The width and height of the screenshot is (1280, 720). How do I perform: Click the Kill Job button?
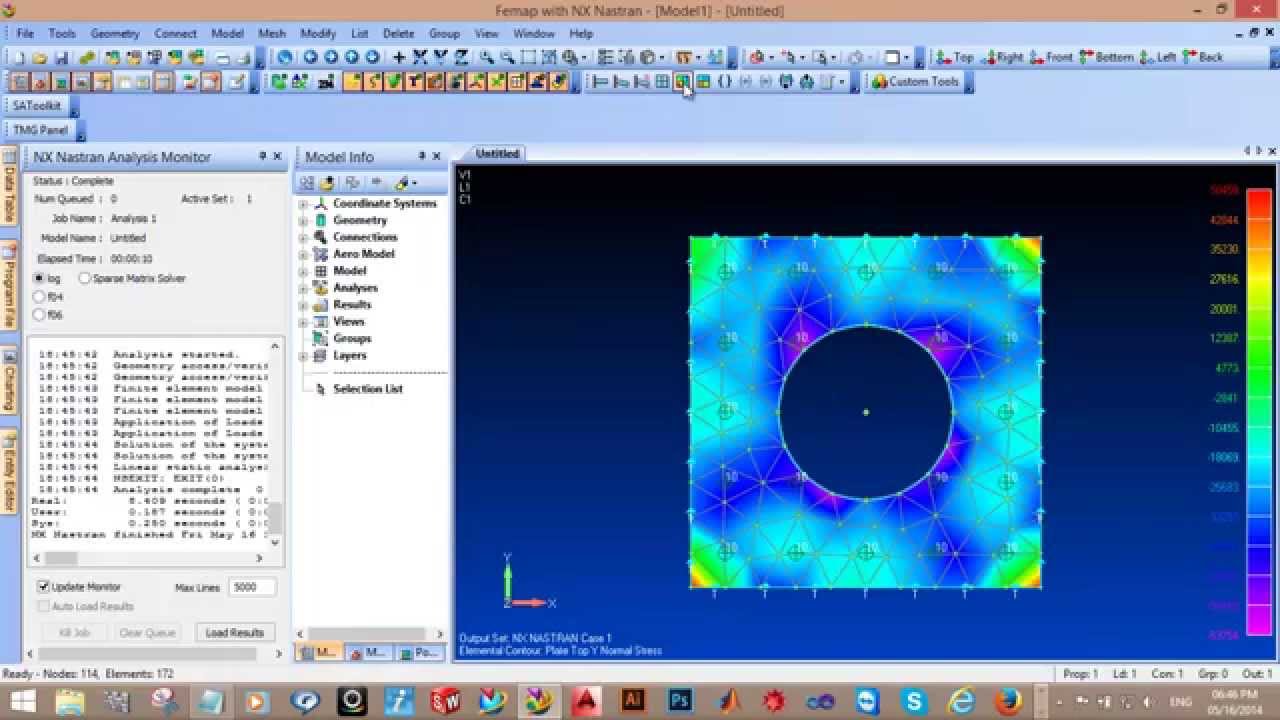[x=75, y=632]
